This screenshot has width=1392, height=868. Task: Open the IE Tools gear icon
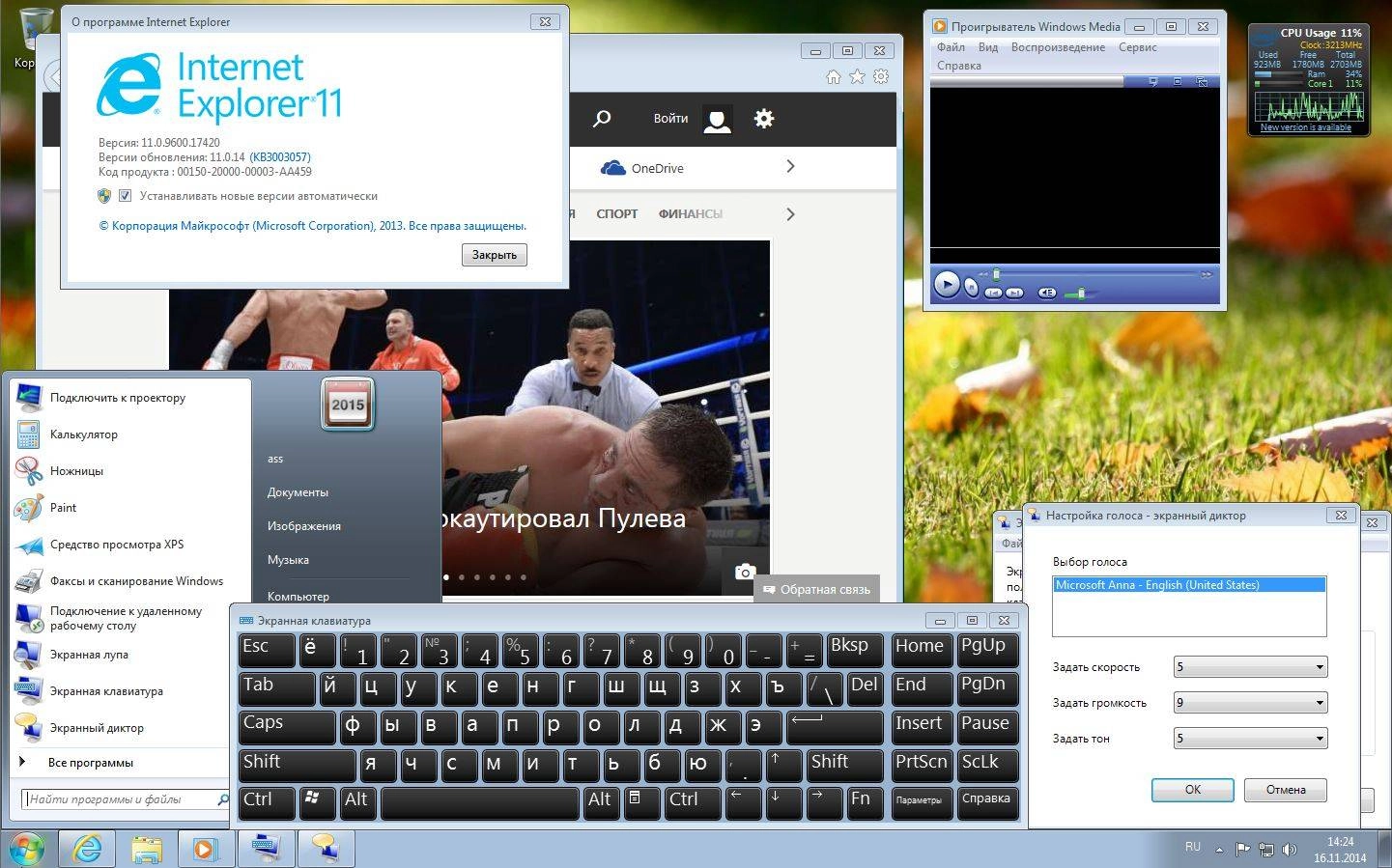coord(881,77)
